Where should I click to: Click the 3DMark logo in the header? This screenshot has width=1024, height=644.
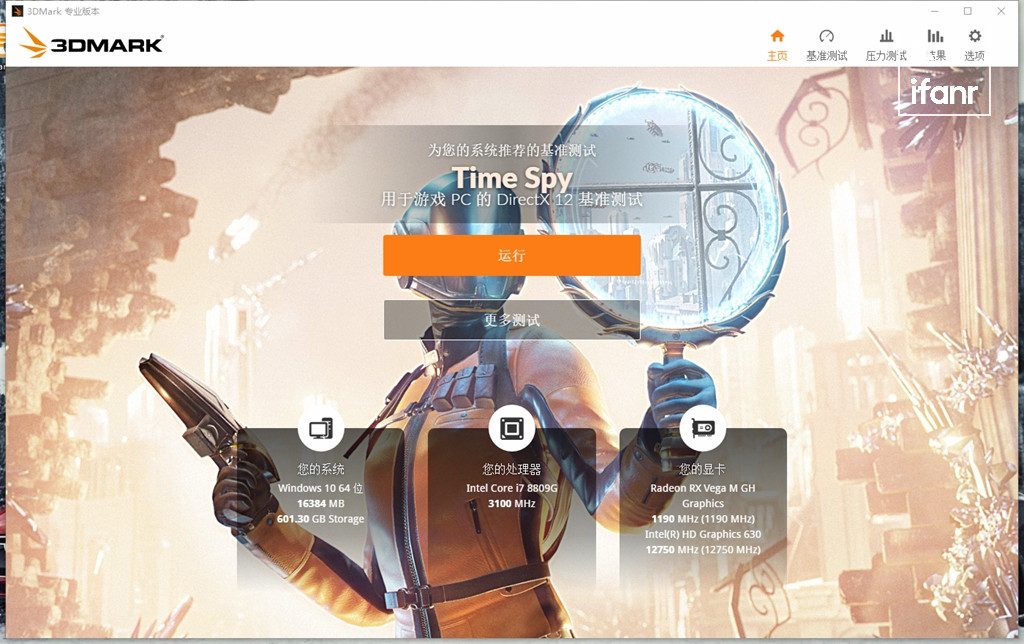[x=91, y=43]
